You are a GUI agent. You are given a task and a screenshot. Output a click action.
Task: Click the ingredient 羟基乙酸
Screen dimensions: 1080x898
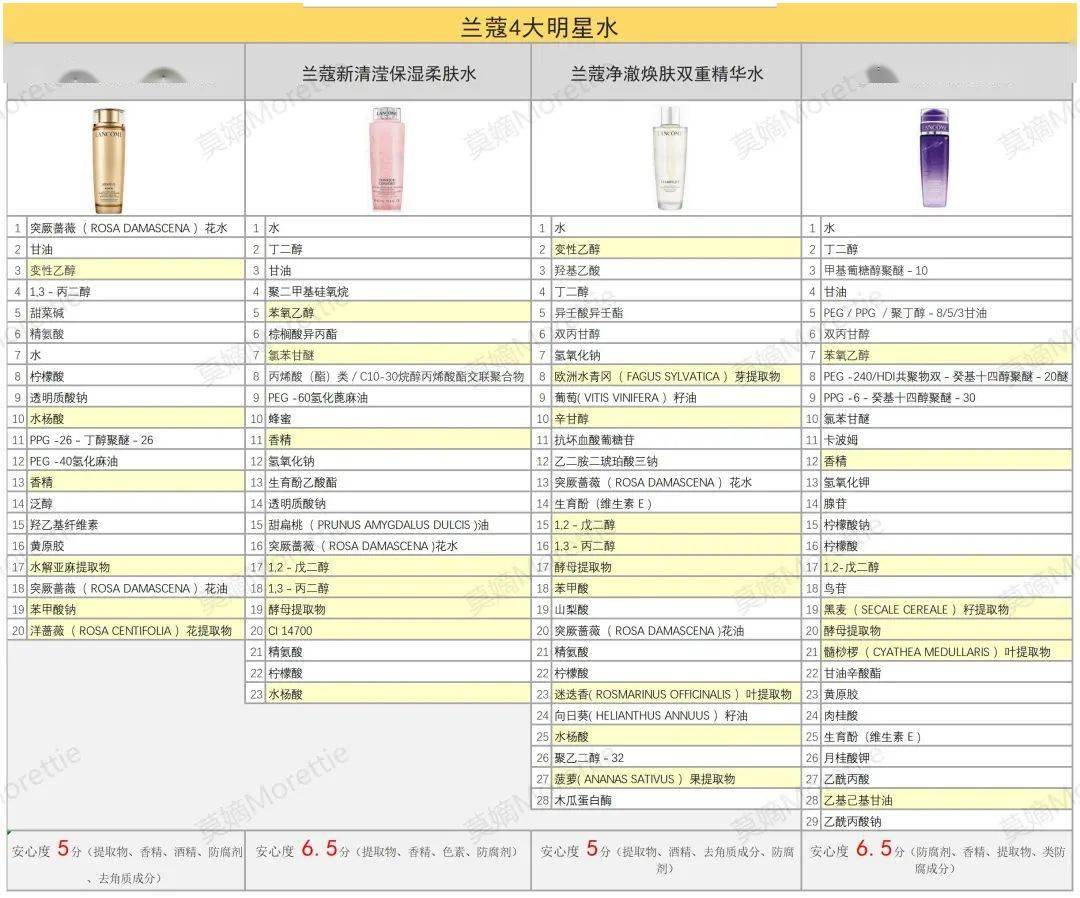[577, 271]
